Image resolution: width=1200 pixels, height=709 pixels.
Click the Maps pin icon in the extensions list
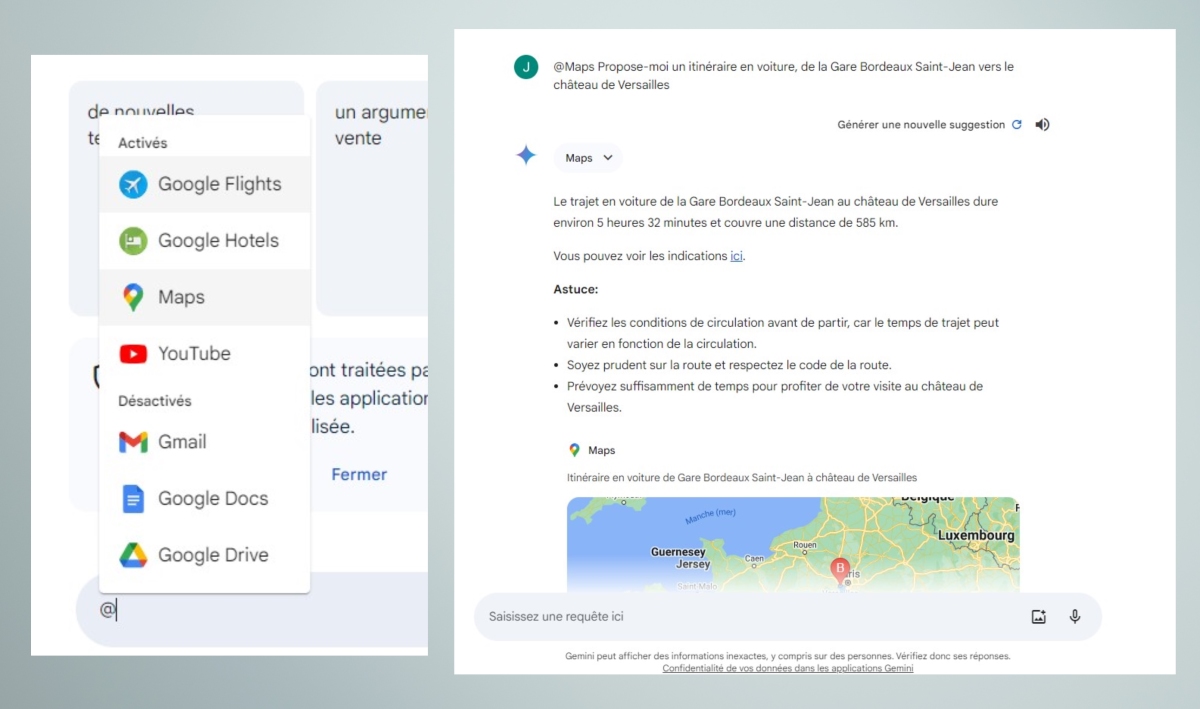pos(133,297)
